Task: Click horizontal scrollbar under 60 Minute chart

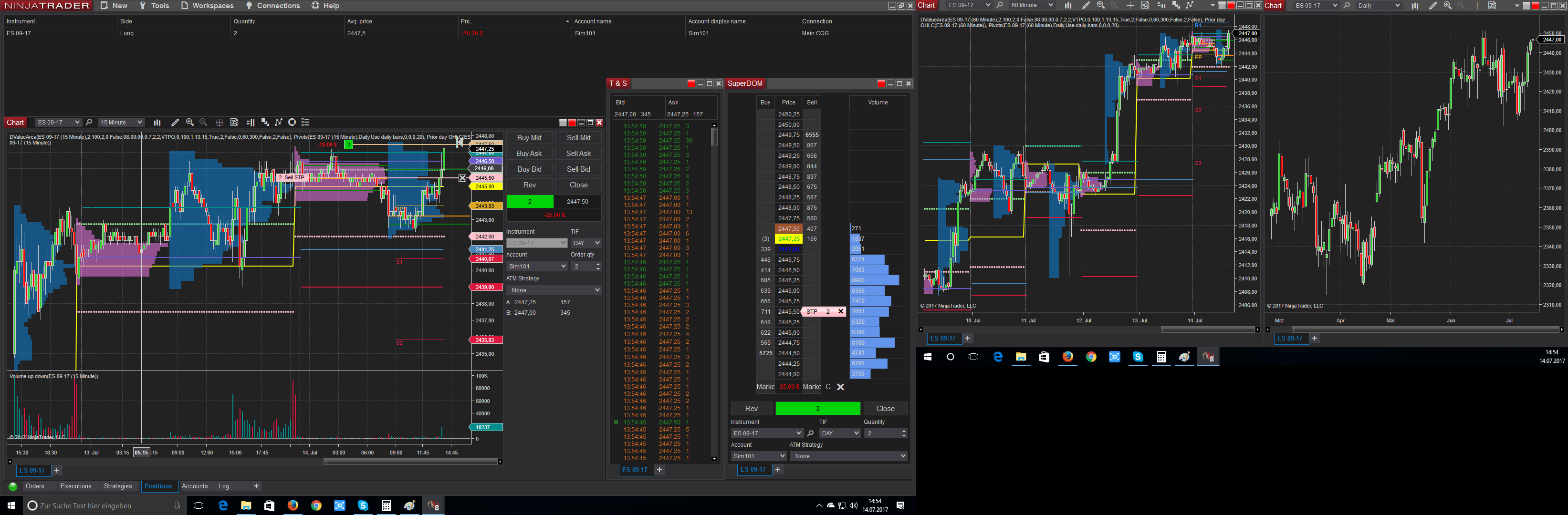Action: tap(1208, 330)
